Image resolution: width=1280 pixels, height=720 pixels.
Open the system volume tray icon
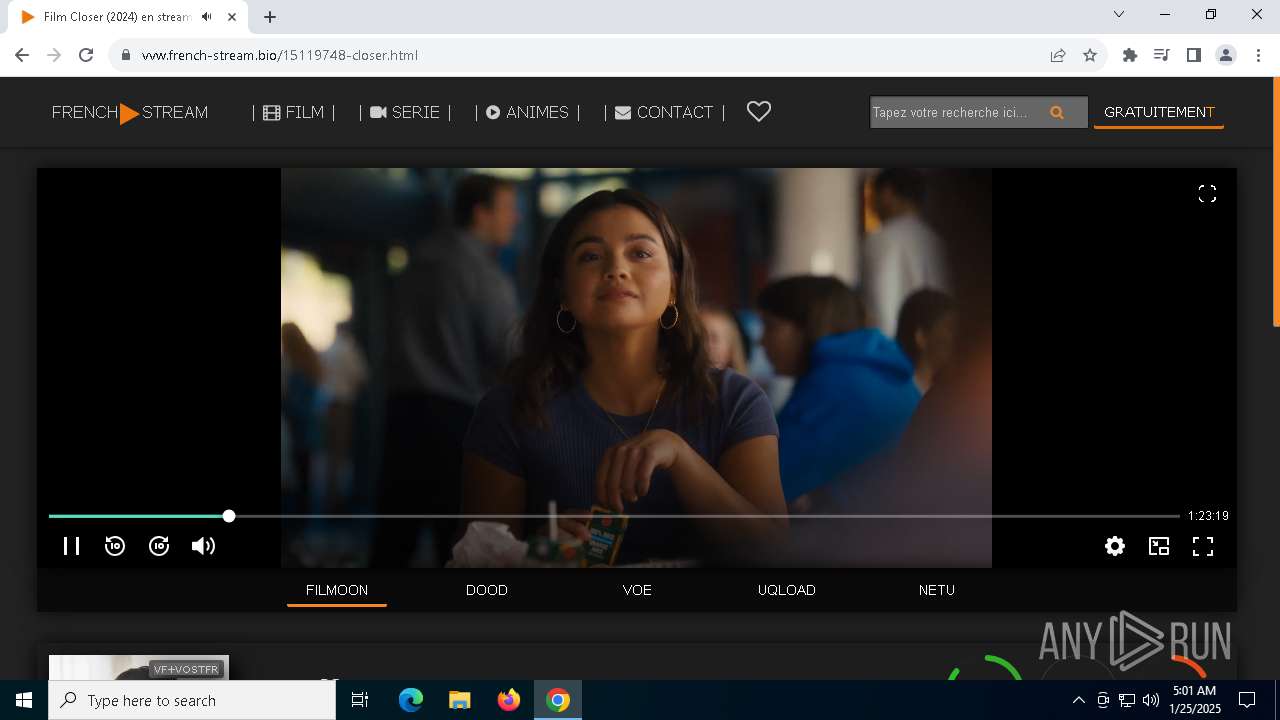pyautogui.click(x=1151, y=700)
